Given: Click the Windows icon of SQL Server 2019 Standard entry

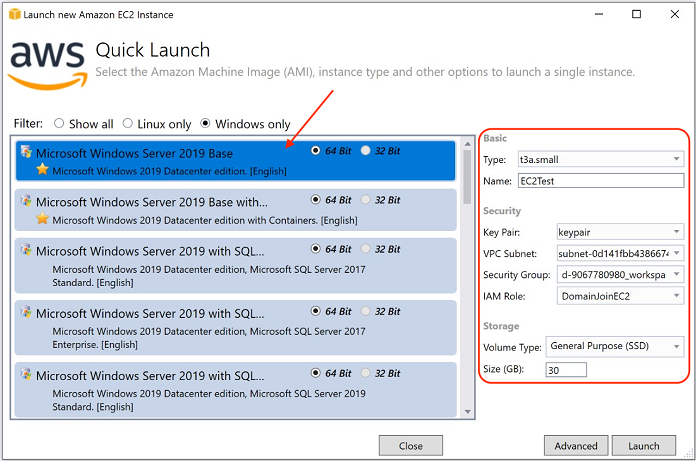Looking at the screenshot, I should point(26,374).
